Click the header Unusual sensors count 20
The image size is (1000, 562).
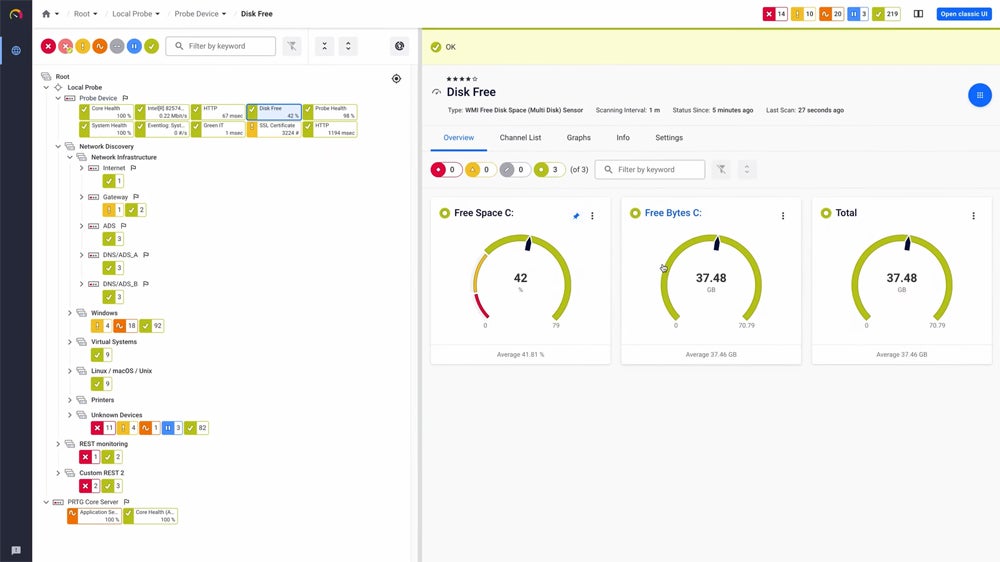[831, 13]
